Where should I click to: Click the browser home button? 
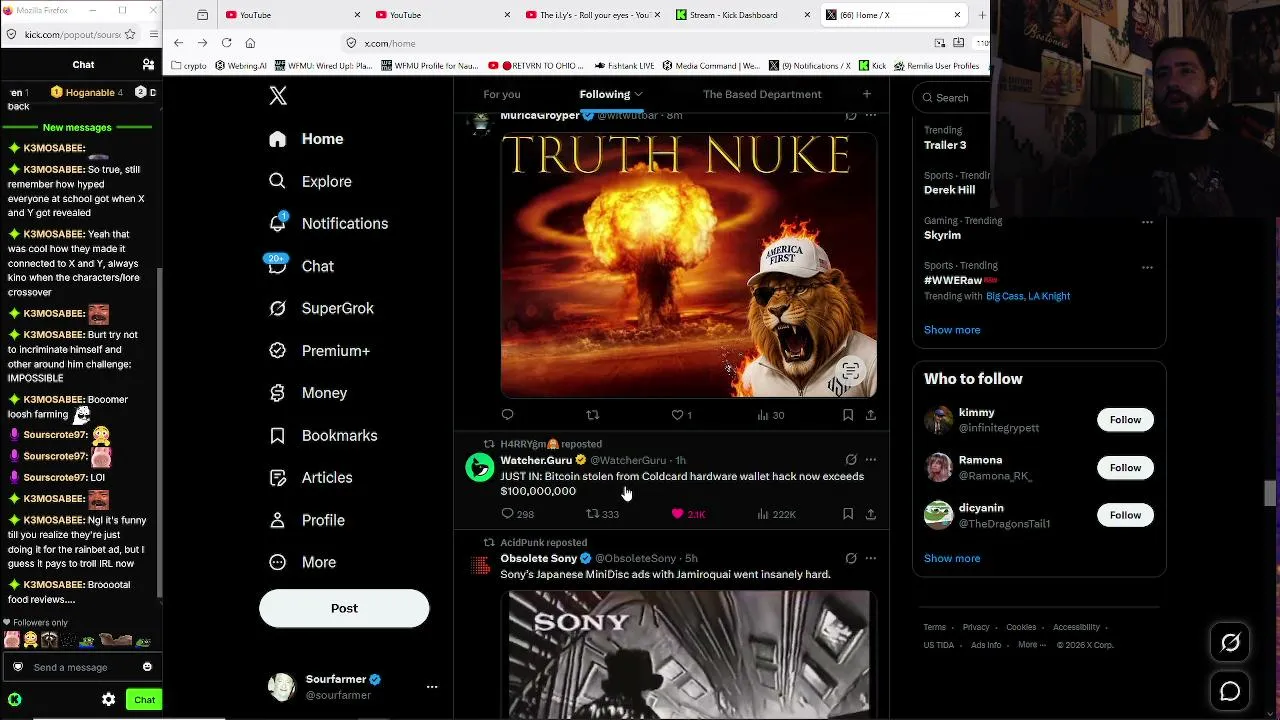point(250,43)
